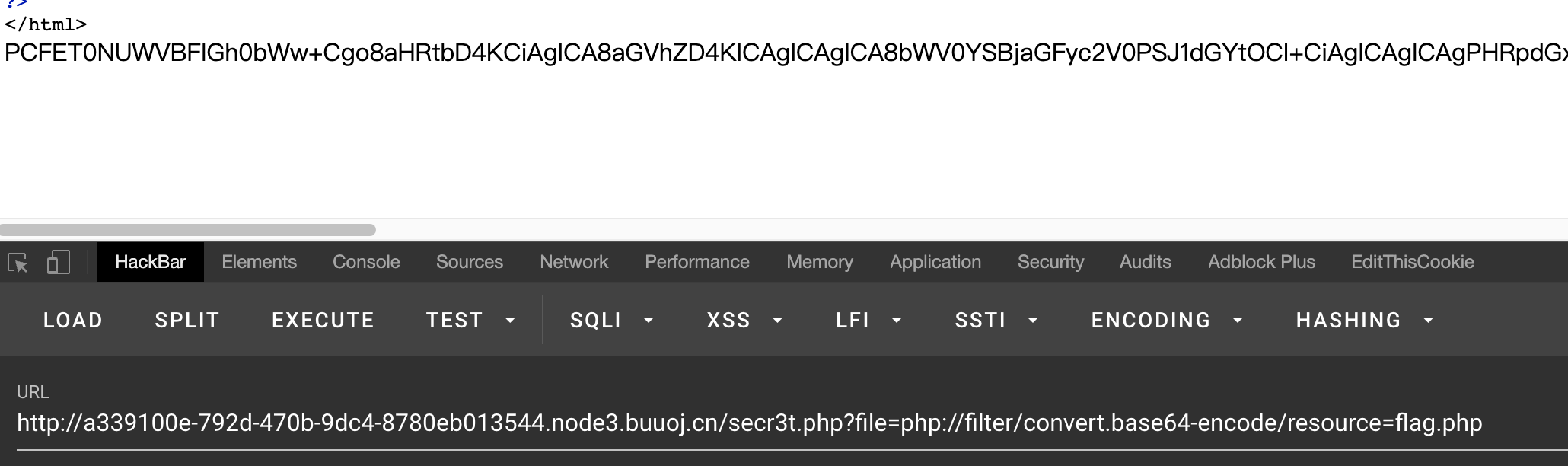Image resolution: width=1568 pixels, height=466 pixels.
Task: Click the horizontal page scrollbar thumb
Action: pyautogui.click(x=188, y=230)
